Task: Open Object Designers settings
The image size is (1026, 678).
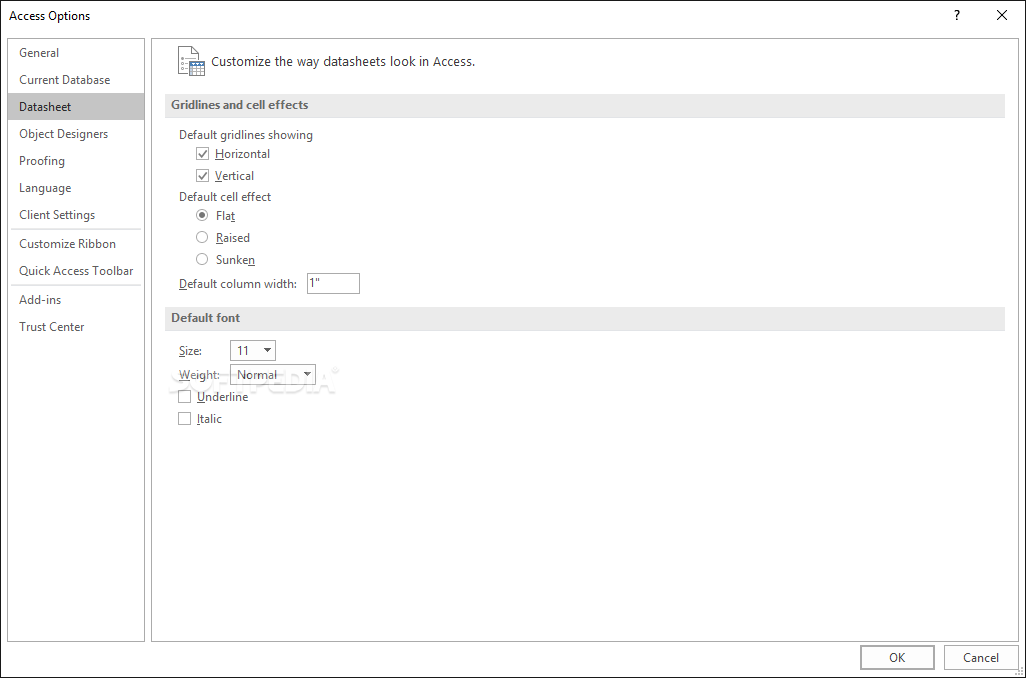Action: pos(76,134)
